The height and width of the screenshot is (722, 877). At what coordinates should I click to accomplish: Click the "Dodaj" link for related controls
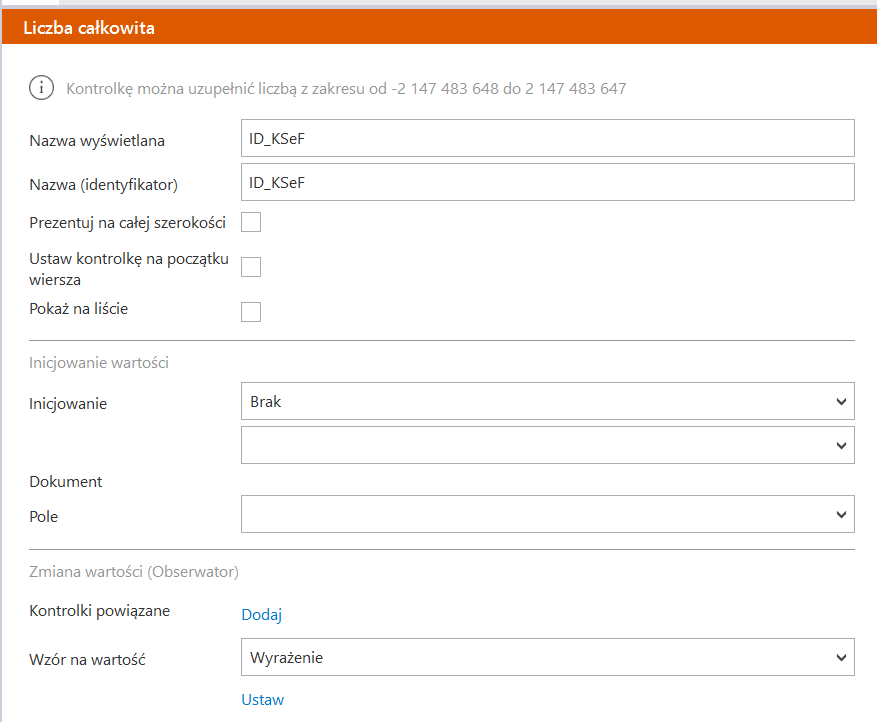coord(261,615)
